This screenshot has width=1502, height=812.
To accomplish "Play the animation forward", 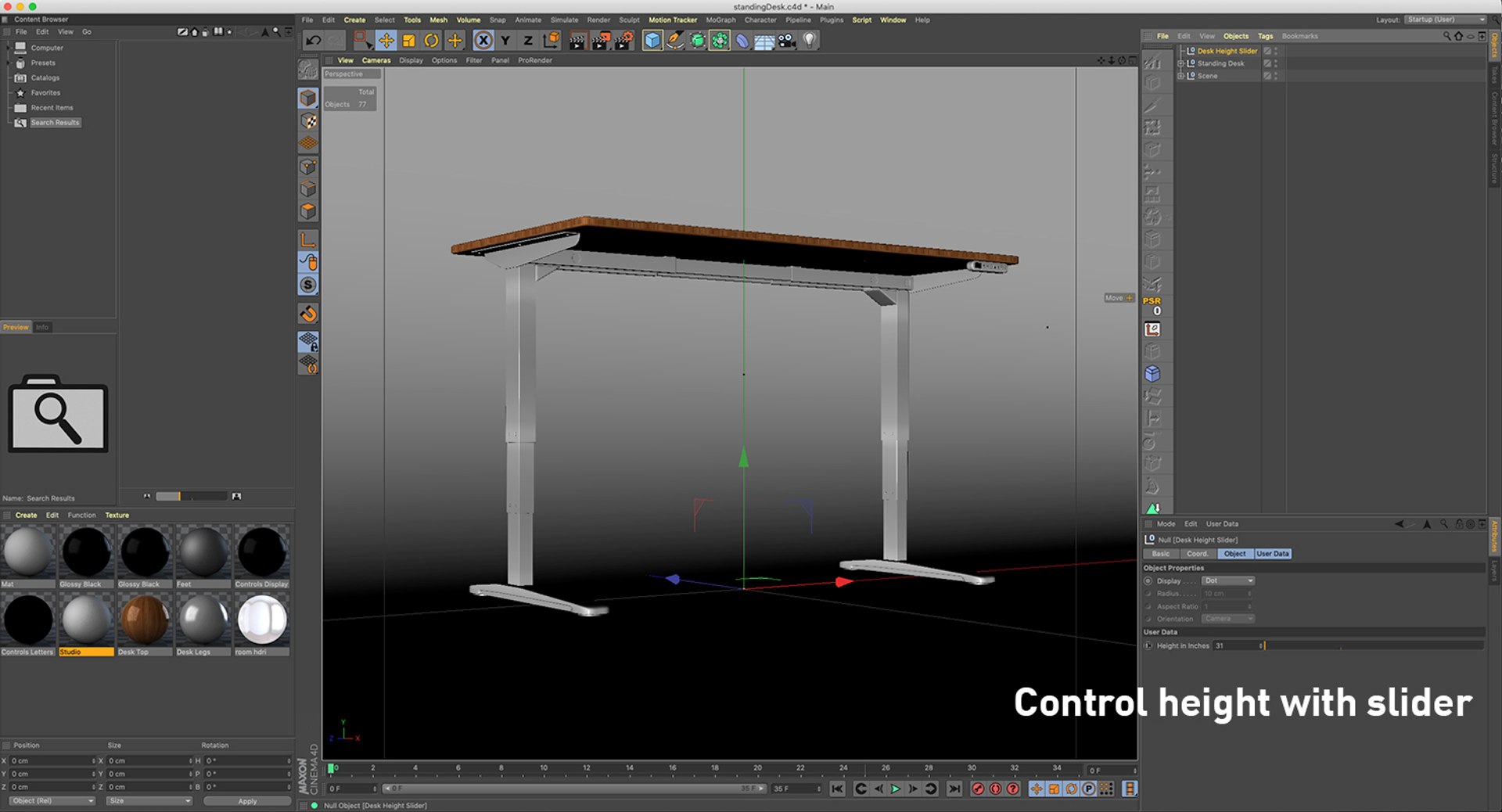I will pos(896,789).
